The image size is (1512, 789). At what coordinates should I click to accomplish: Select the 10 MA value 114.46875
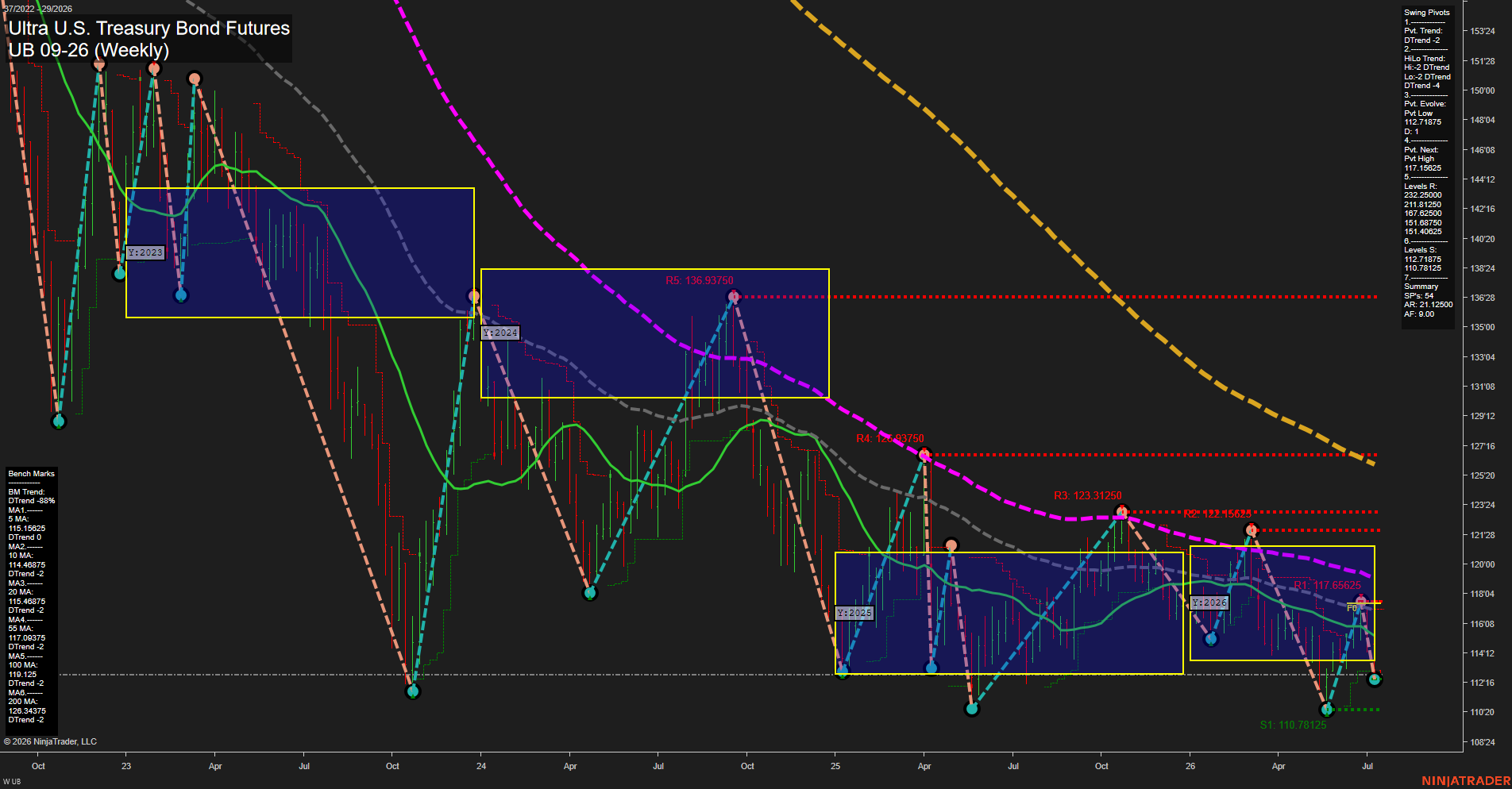click(x=27, y=565)
